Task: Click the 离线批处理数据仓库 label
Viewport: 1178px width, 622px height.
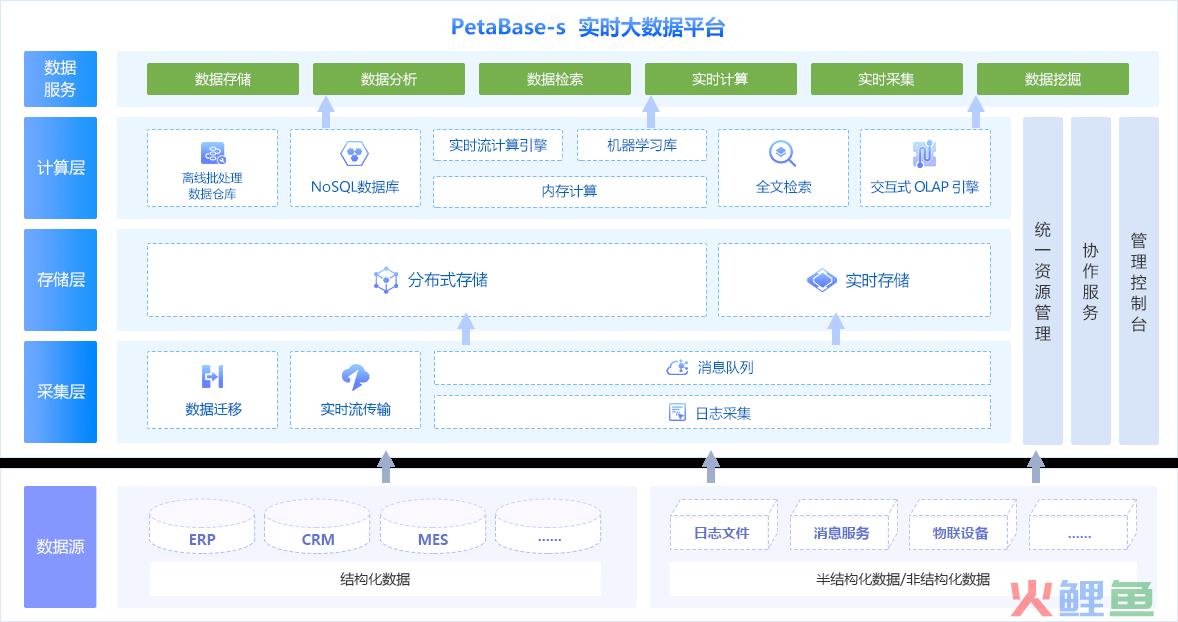Action: pyautogui.click(x=213, y=186)
